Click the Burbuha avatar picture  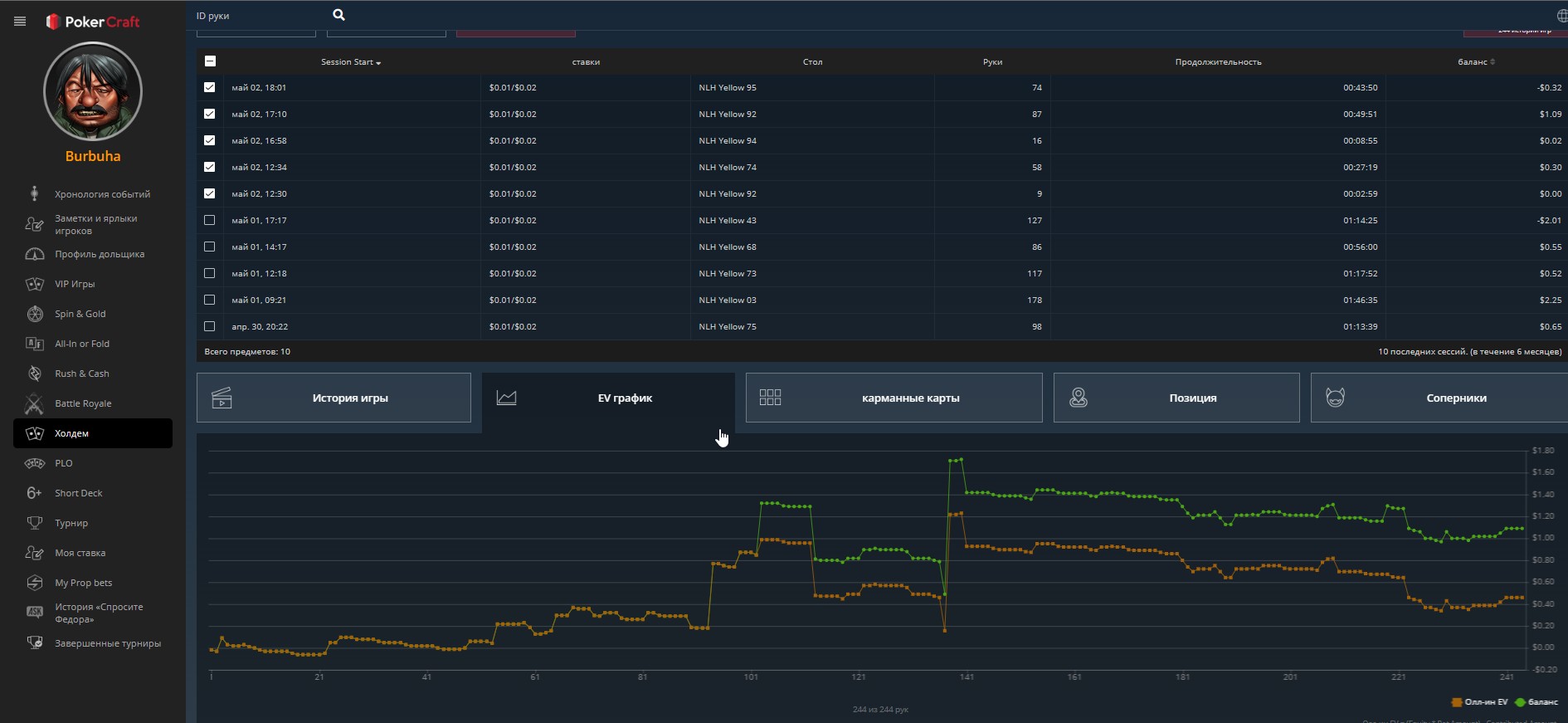click(93, 91)
